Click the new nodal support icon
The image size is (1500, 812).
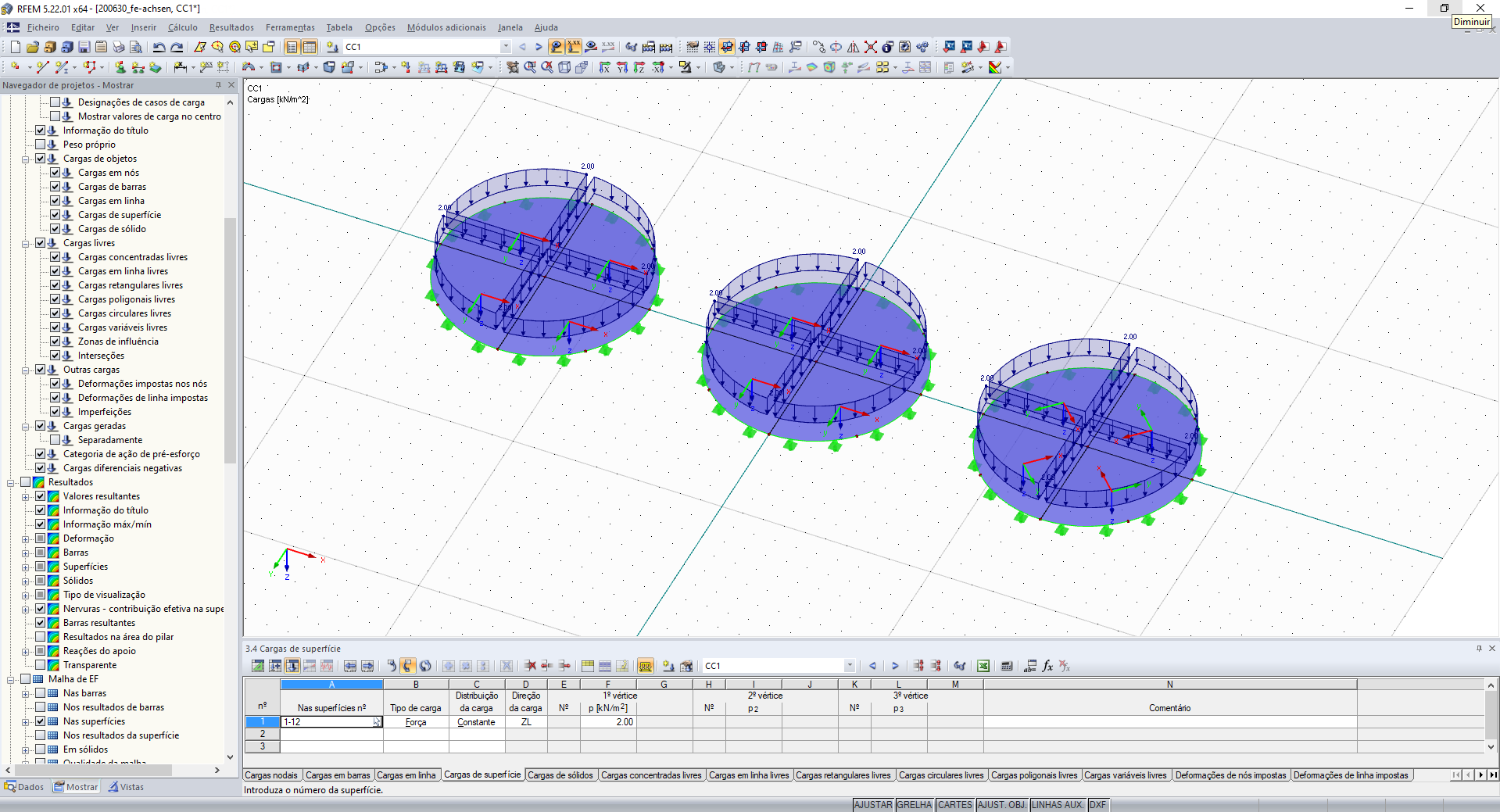pos(120,67)
